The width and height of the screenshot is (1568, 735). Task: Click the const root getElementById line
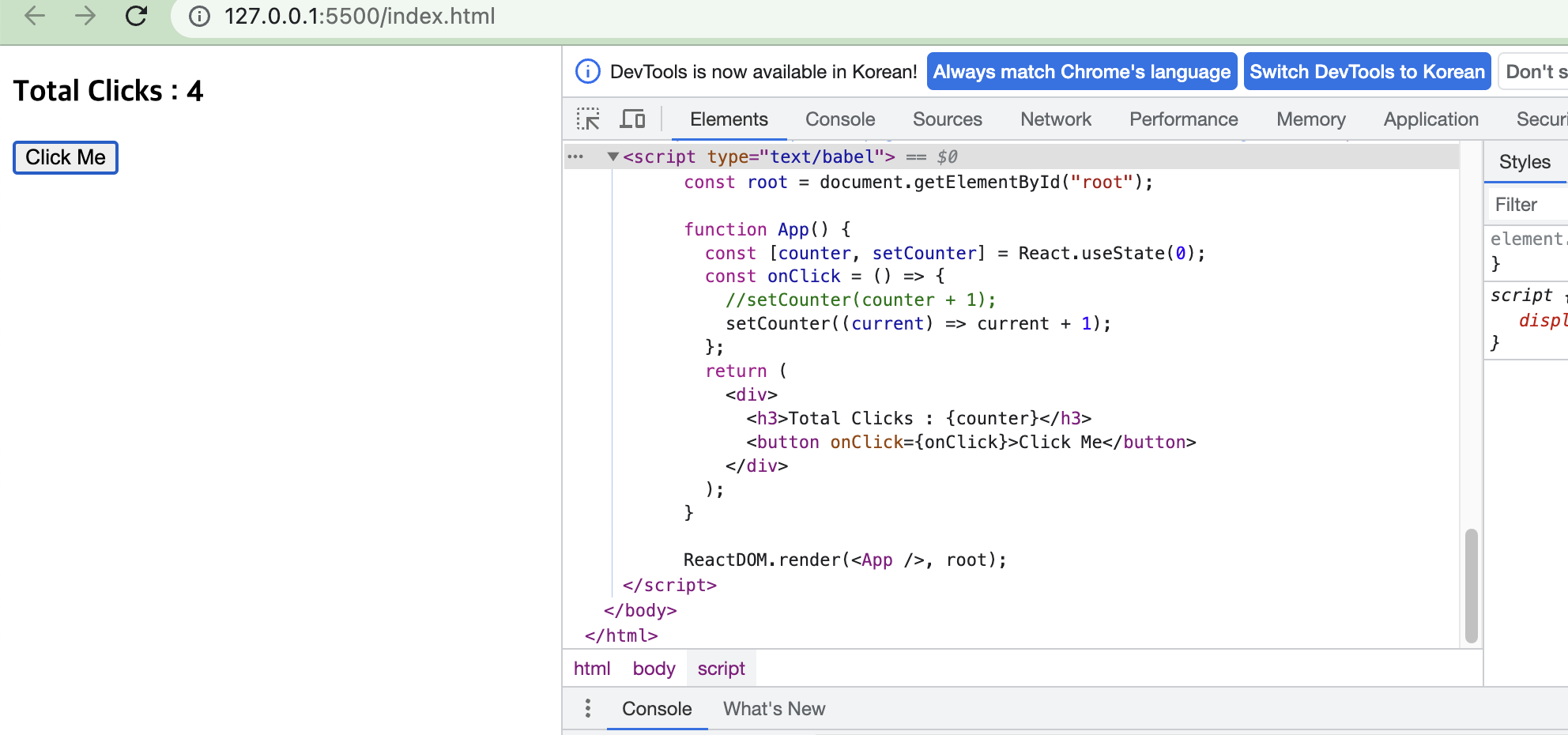click(x=918, y=182)
